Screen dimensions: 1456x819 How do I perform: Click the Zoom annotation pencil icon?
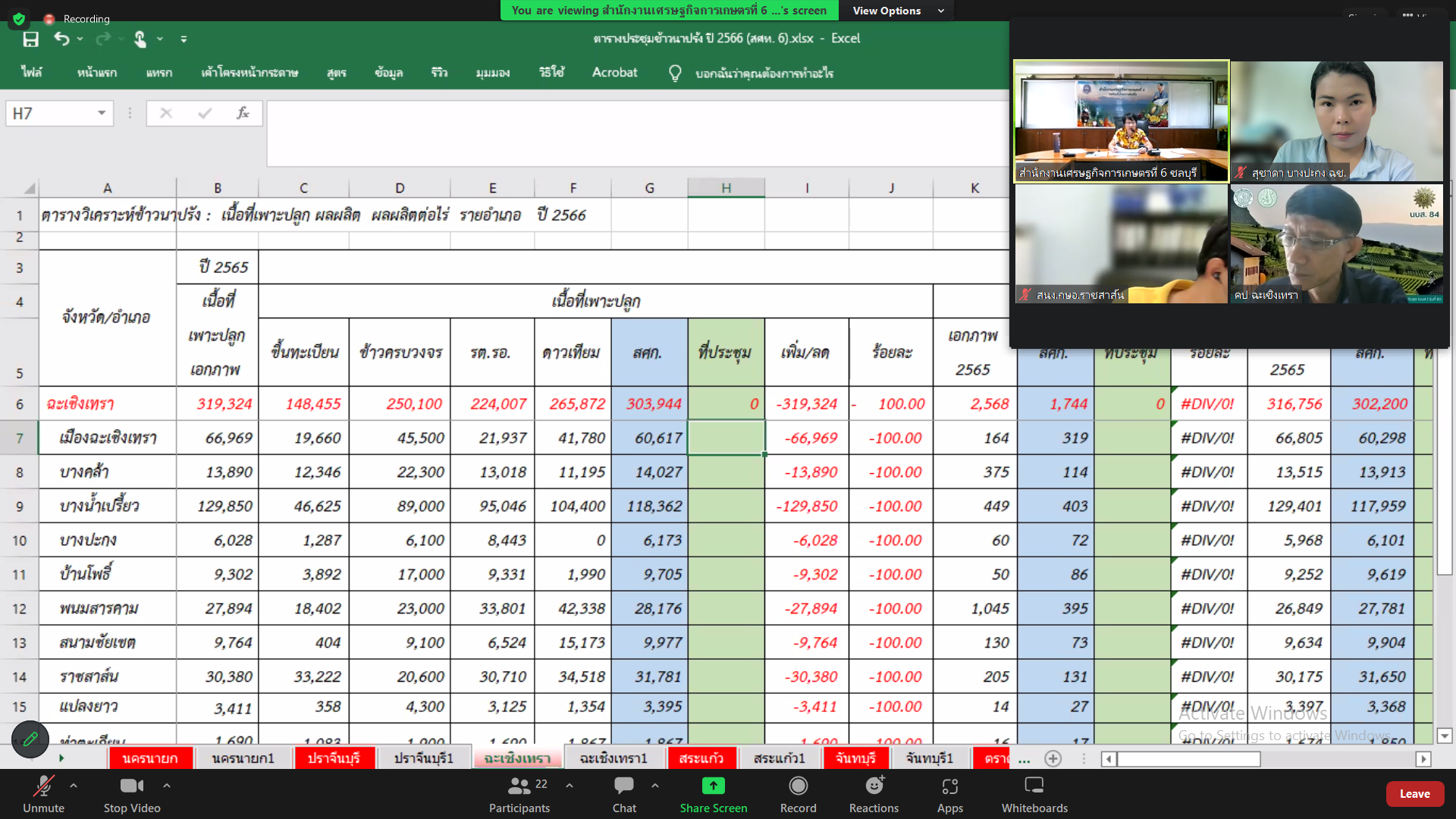click(30, 739)
